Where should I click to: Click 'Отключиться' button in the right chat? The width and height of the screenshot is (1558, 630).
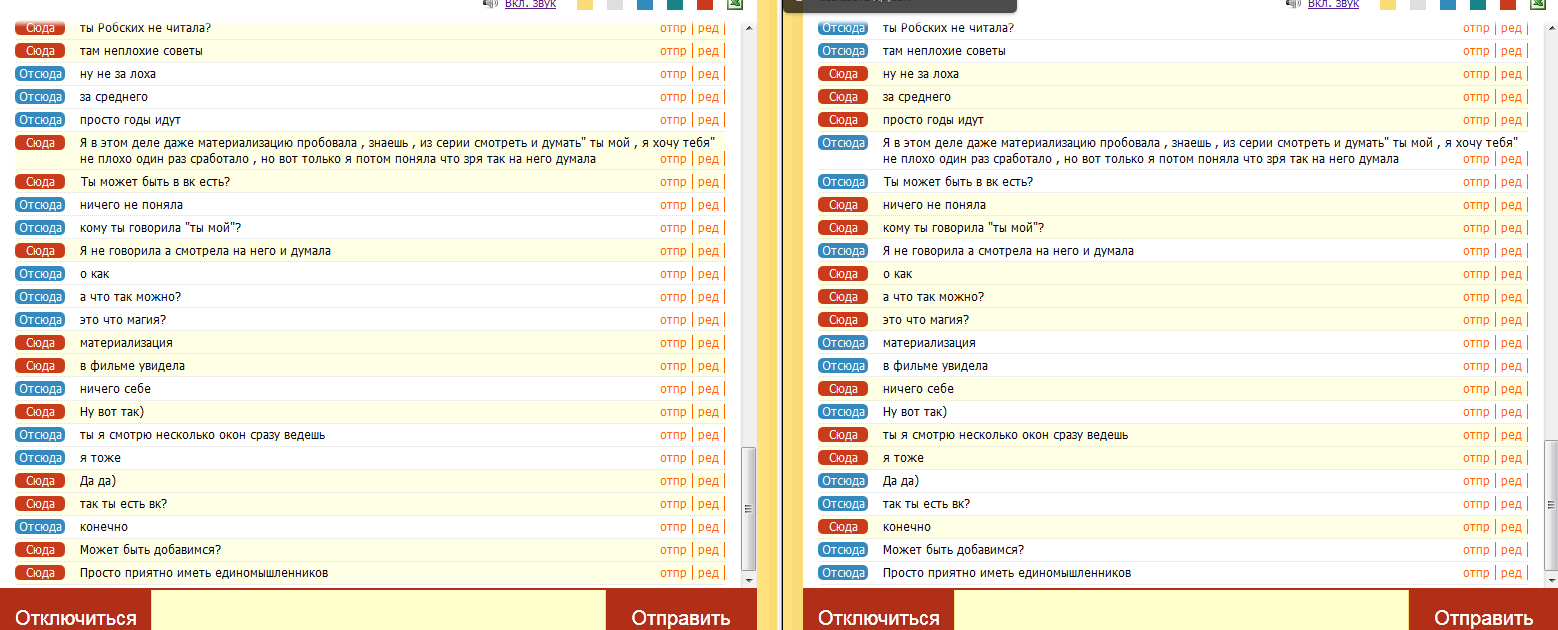click(879, 611)
